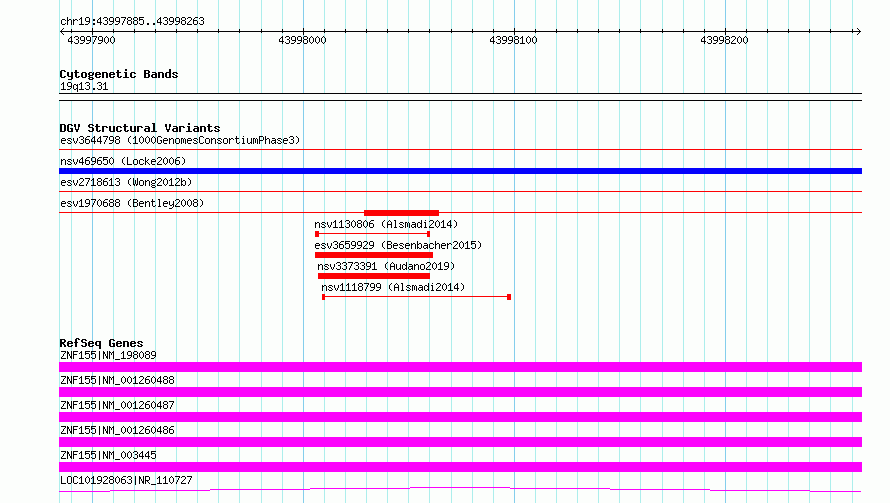This screenshot has width=890, height=503.
Task: Click the 43998200 ruler position label
Action: click(x=724, y=40)
